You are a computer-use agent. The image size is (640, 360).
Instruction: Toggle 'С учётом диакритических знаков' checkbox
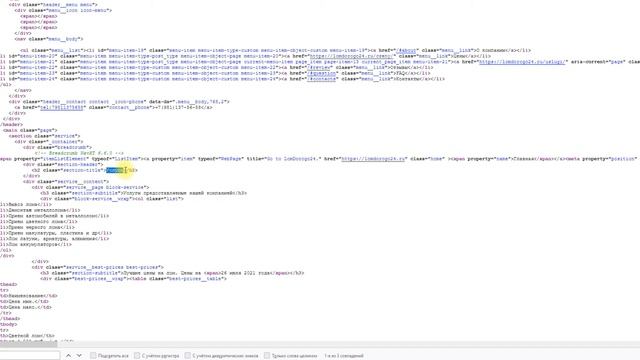tap(188, 356)
